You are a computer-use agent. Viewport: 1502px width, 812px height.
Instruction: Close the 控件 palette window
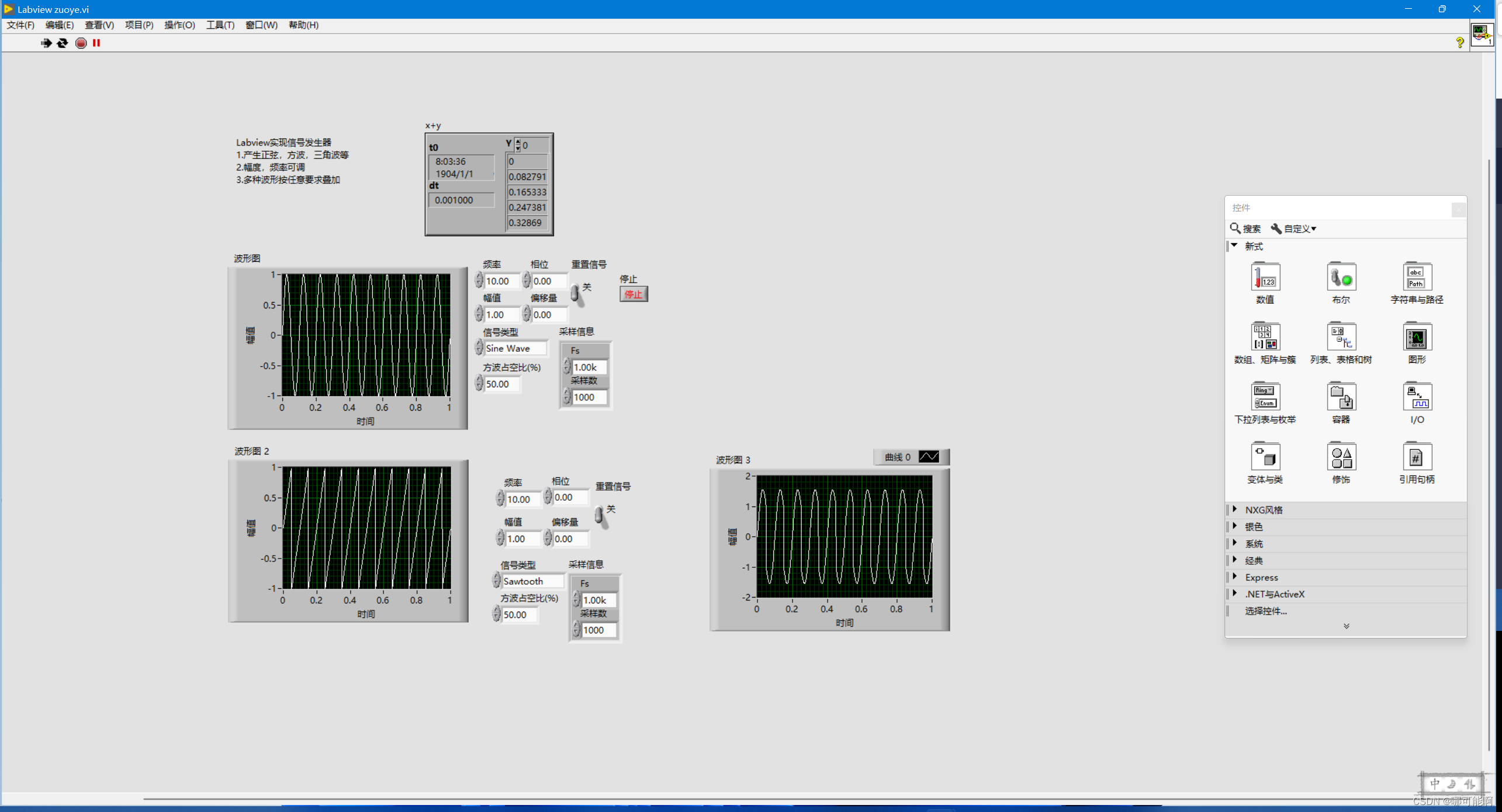click(x=1459, y=209)
